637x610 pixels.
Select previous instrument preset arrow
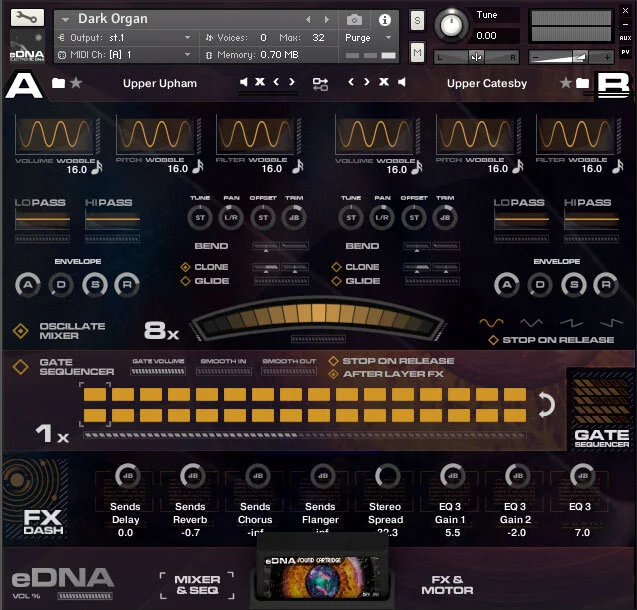pyautogui.click(x=308, y=19)
